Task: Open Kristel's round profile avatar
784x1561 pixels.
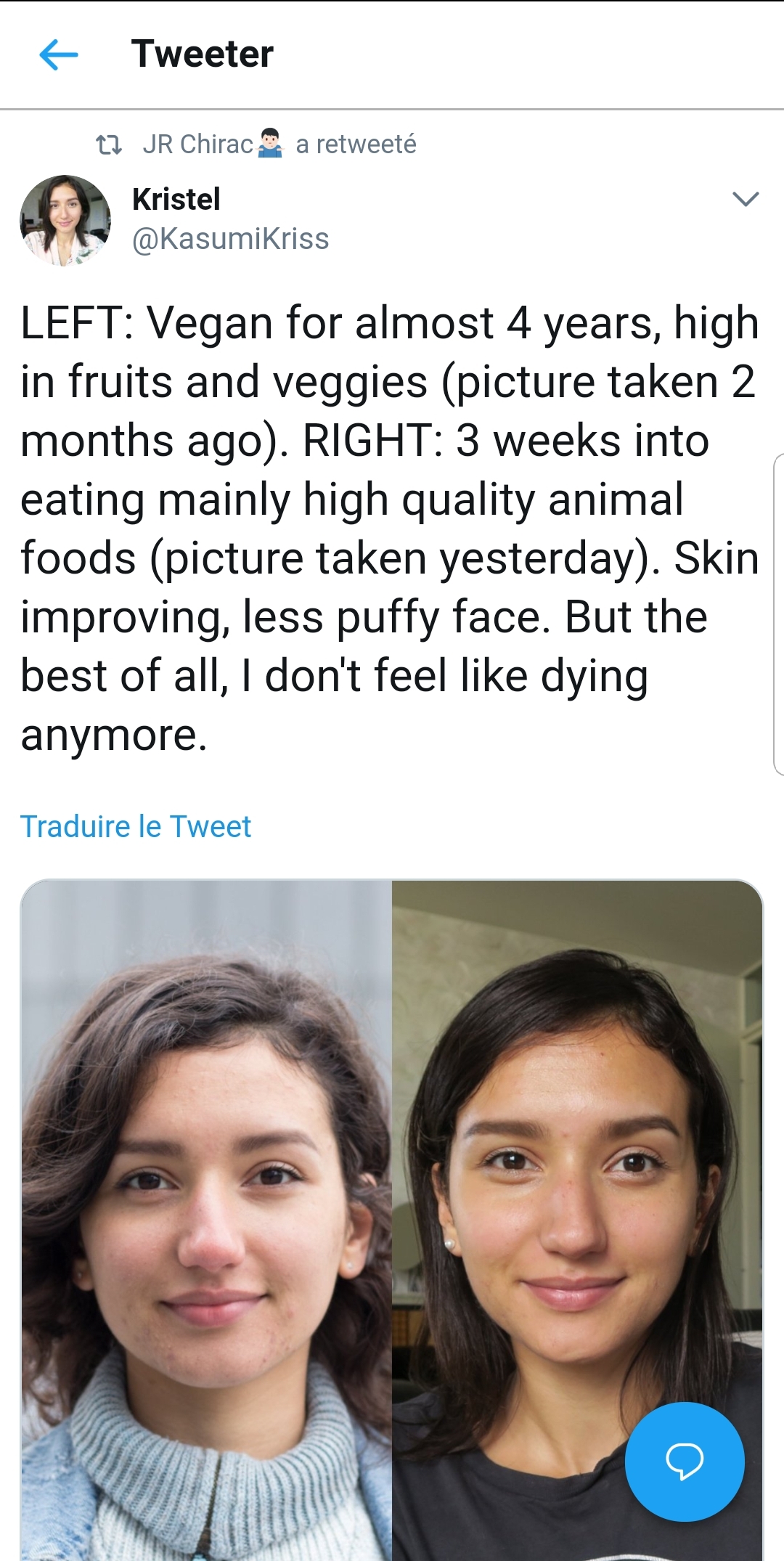Action: 65,220
